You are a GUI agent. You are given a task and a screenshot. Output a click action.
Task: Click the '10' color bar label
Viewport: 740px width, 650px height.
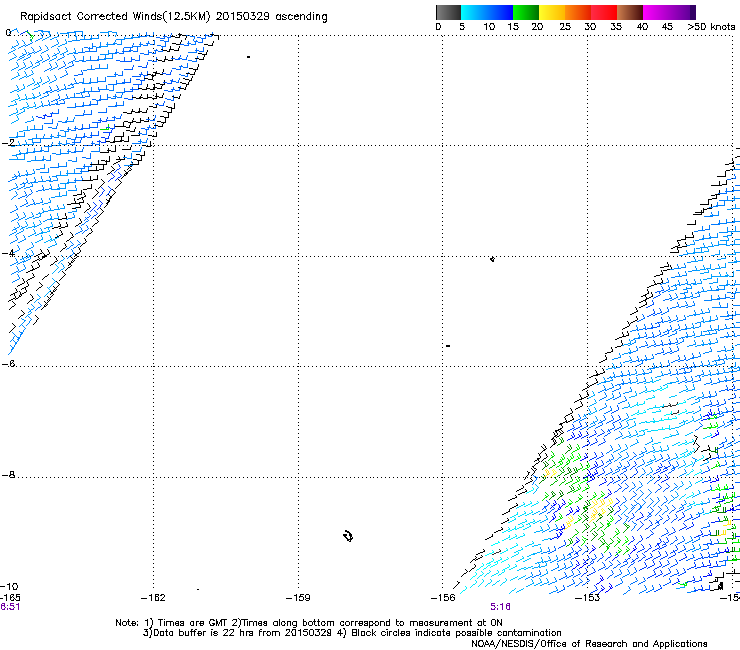point(489,27)
